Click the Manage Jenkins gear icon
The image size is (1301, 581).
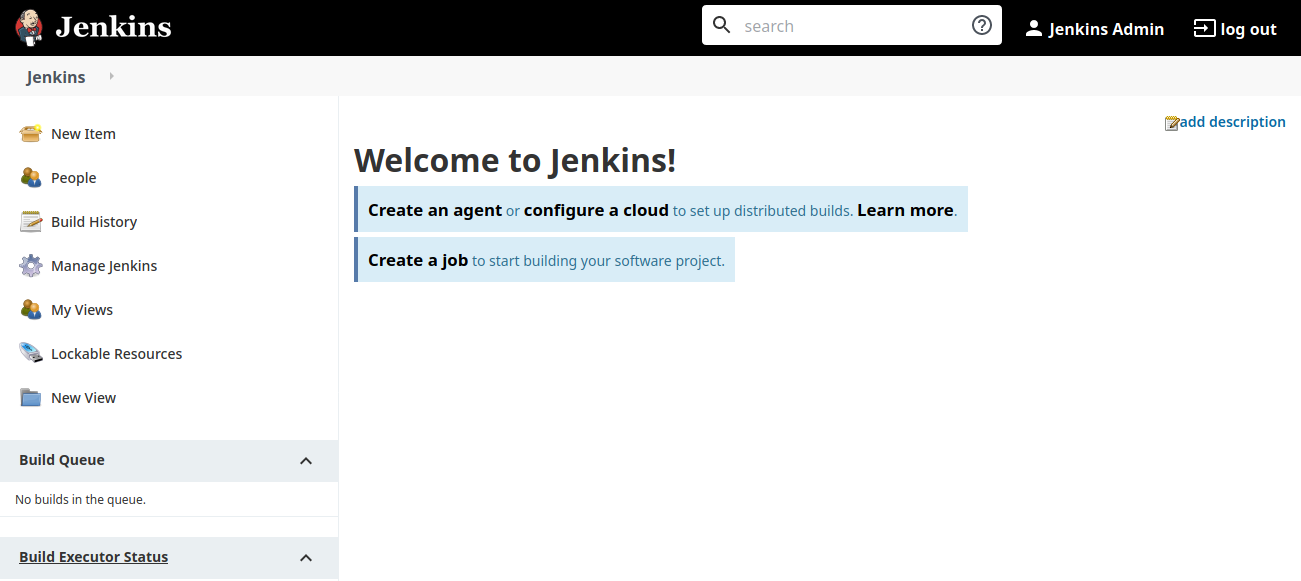click(x=31, y=265)
